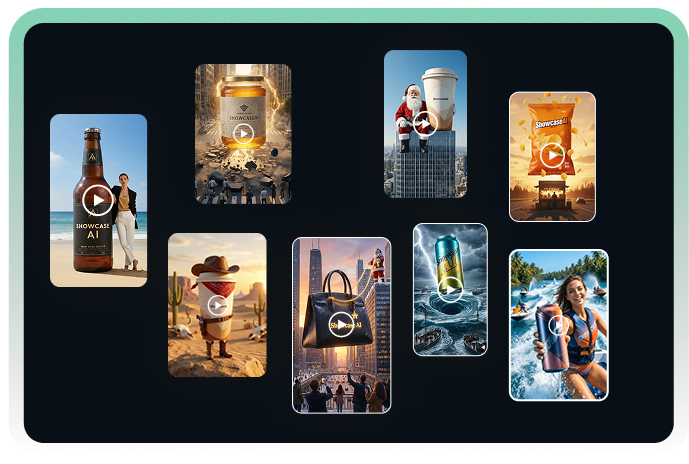Play the lightning soda can whirlpool video

click(x=450, y=290)
